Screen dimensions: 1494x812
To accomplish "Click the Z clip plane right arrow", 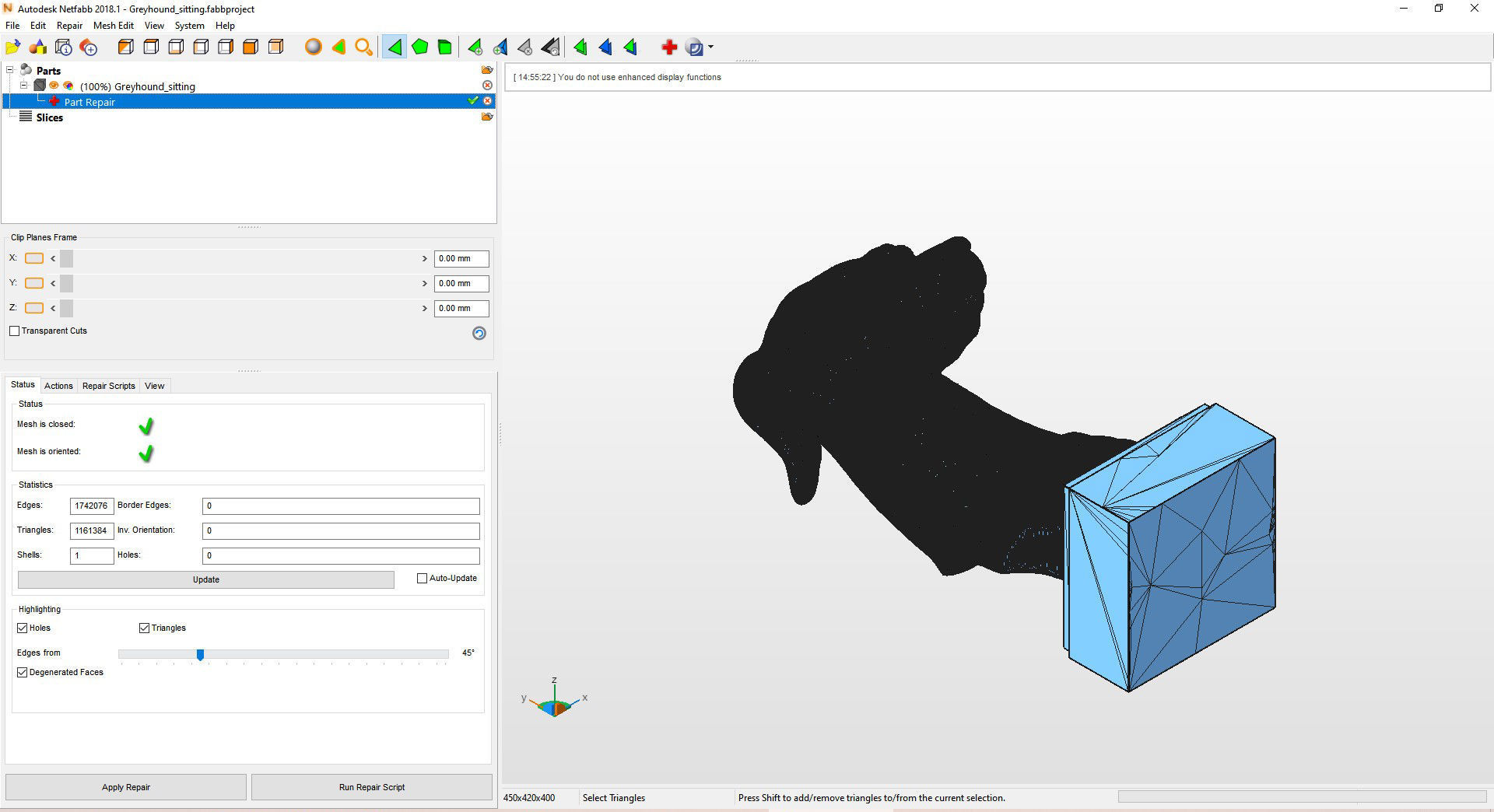I will tap(425, 308).
